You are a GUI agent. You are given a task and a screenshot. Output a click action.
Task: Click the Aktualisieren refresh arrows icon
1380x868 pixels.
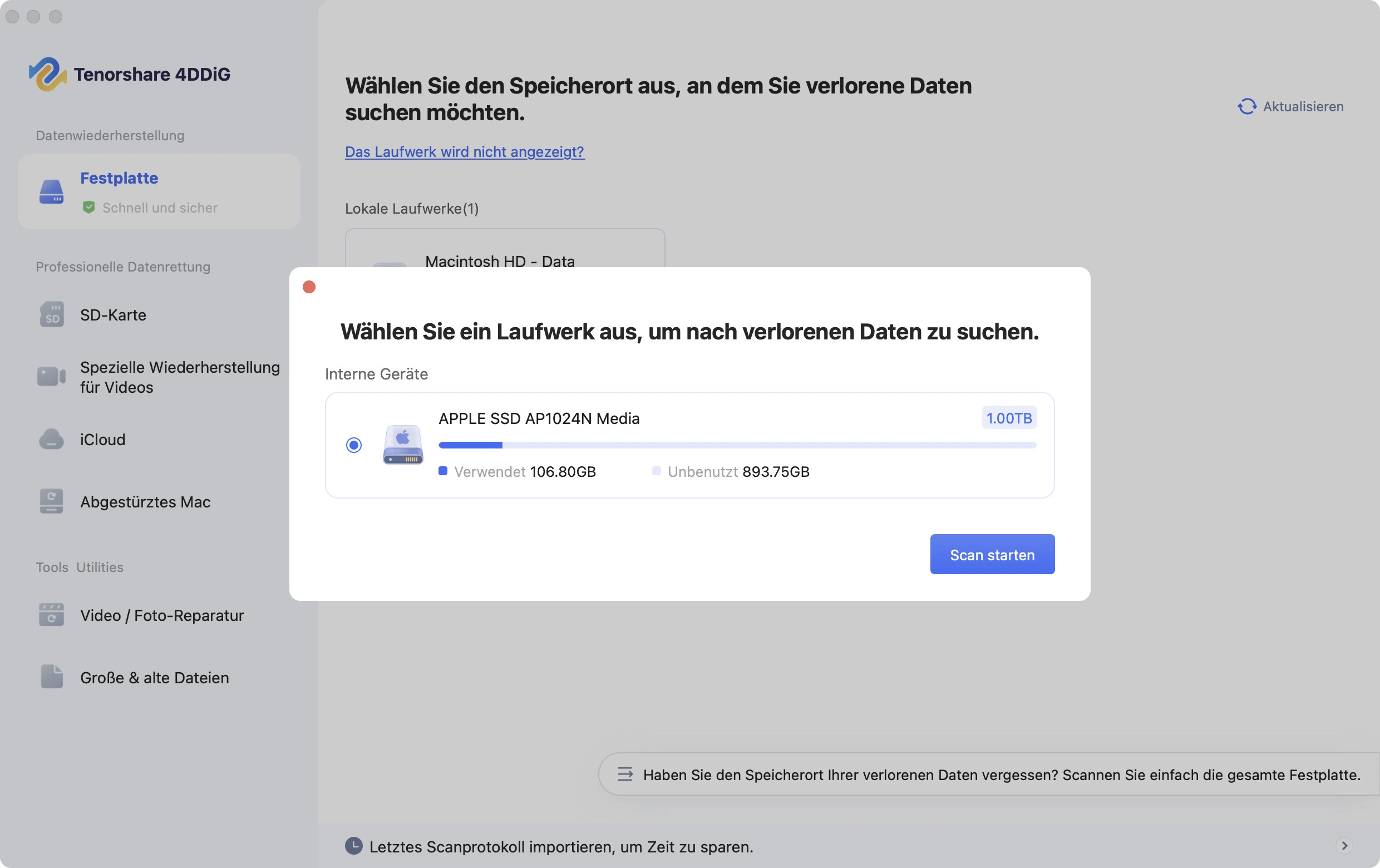[x=1246, y=107]
